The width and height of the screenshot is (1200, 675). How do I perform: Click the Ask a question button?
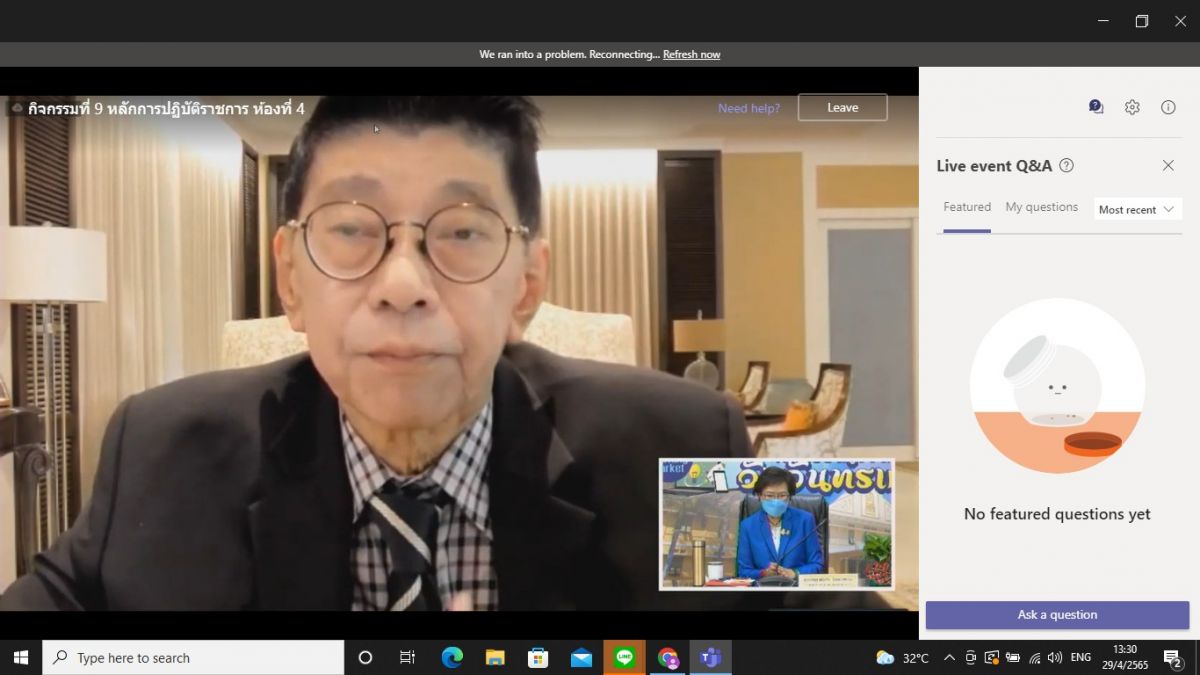pyautogui.click(x=1057, y=615)
